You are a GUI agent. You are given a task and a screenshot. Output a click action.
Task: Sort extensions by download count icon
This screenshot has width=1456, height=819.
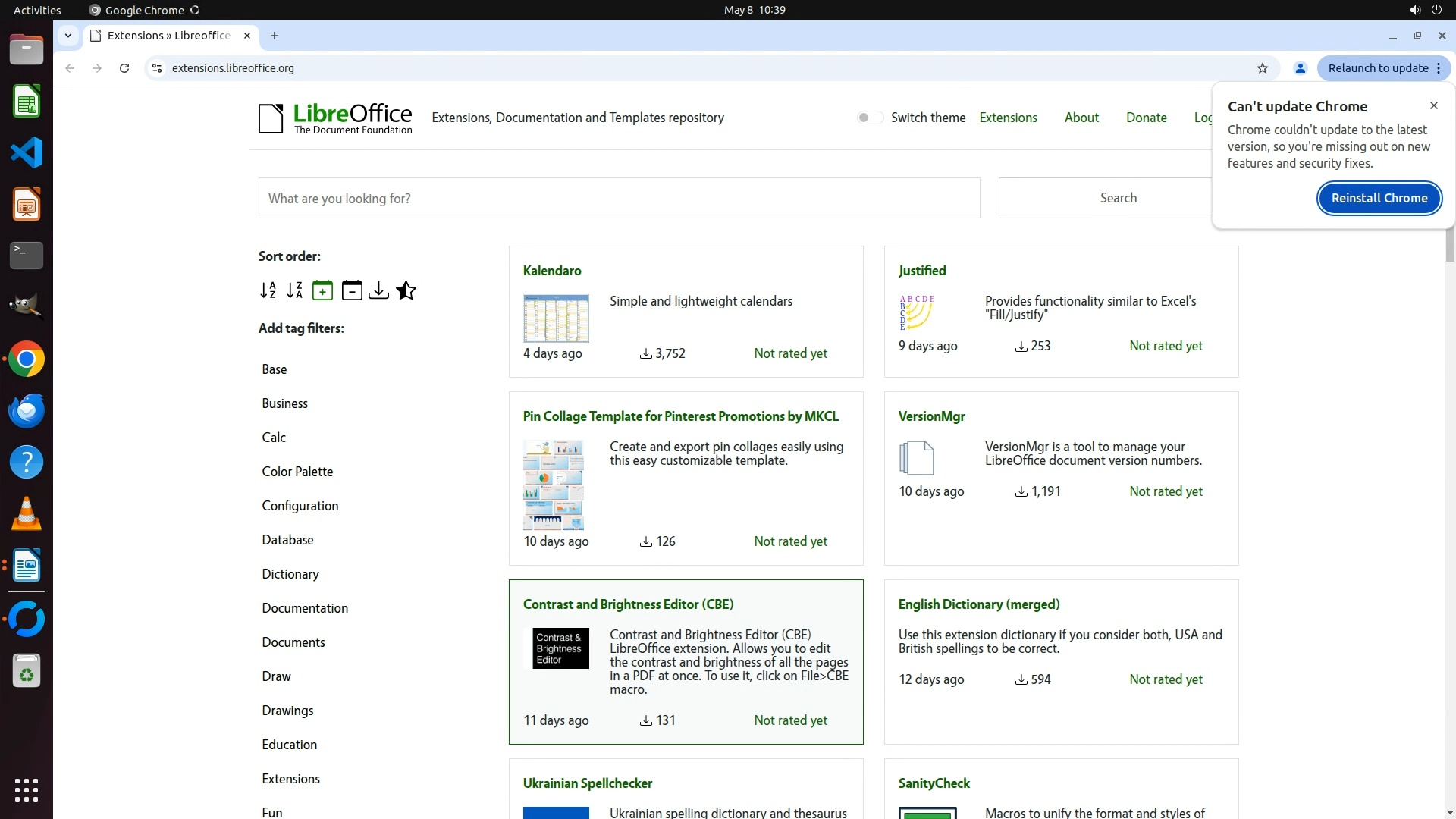(378, 290)
